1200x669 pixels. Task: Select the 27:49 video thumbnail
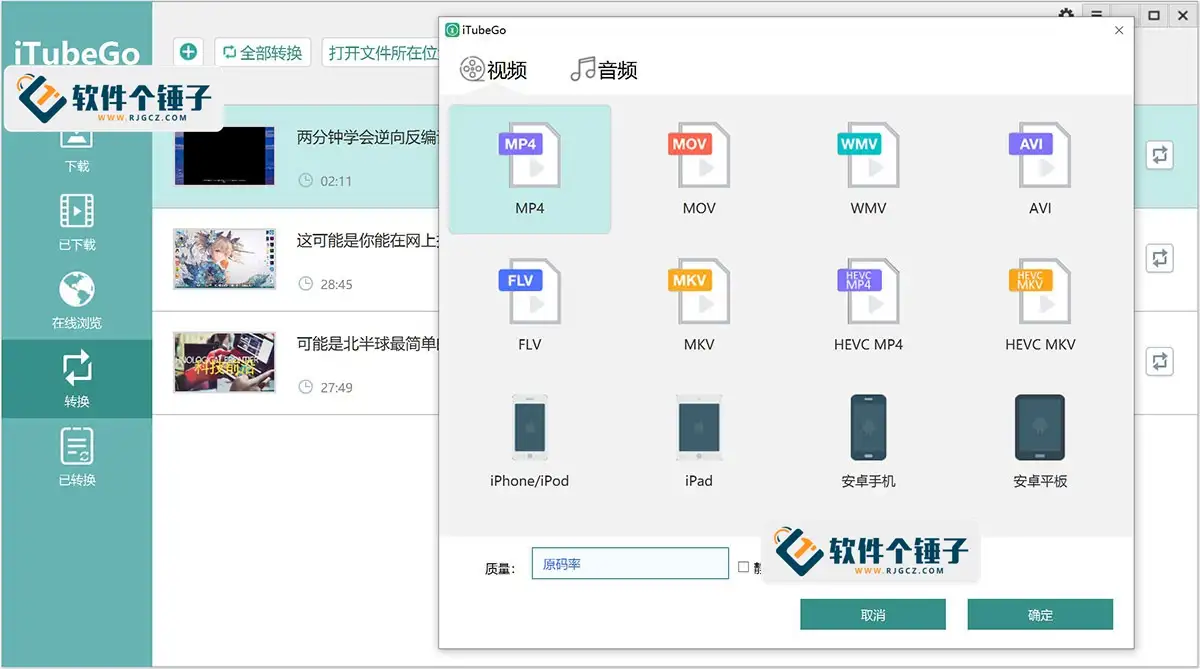tap(224, 362)
